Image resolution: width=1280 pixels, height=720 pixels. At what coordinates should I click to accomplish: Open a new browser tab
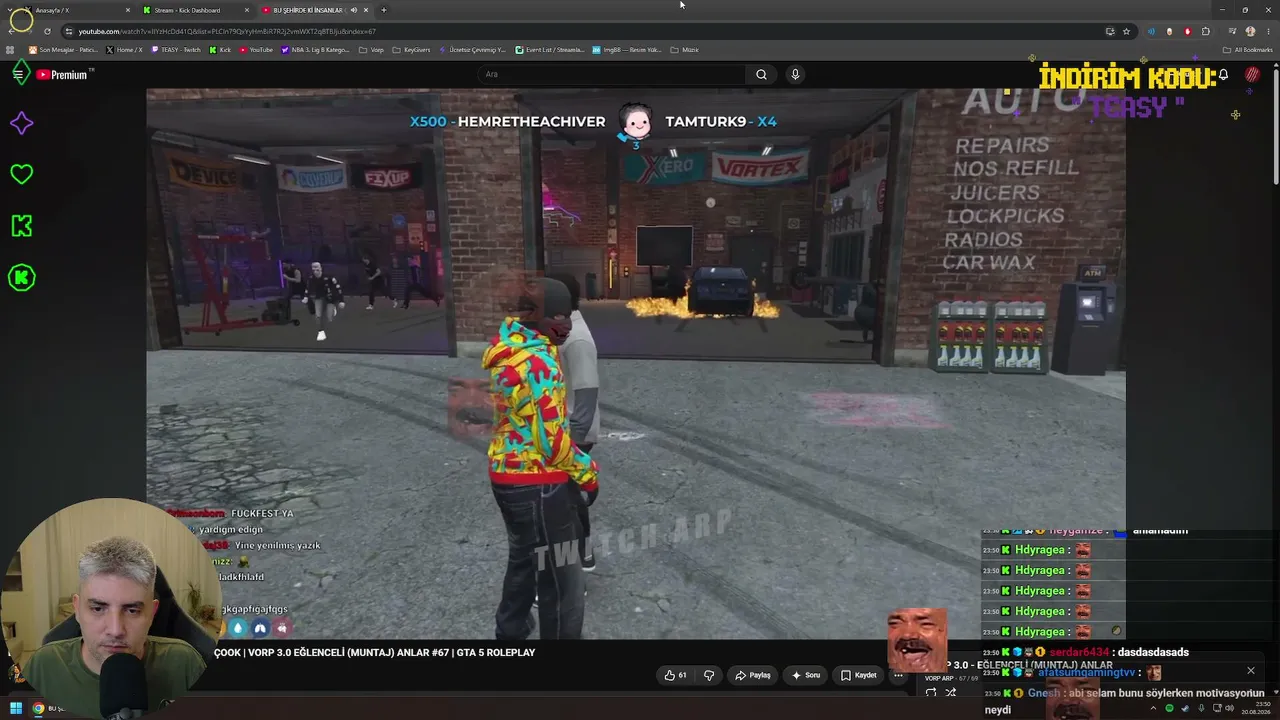coord(383,10)
